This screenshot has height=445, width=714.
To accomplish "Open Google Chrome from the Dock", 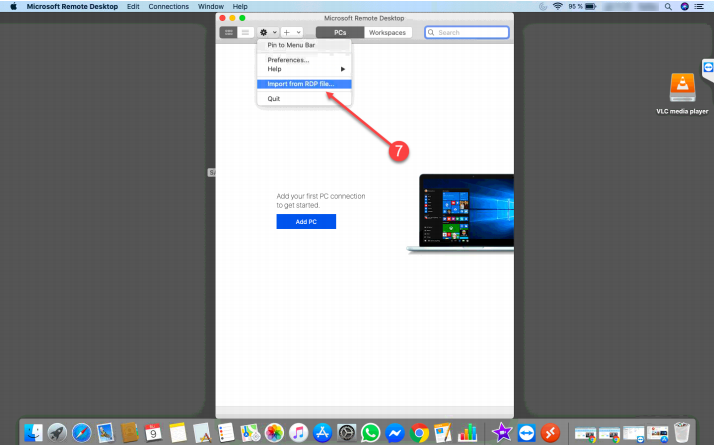I will tap(420, 432).
